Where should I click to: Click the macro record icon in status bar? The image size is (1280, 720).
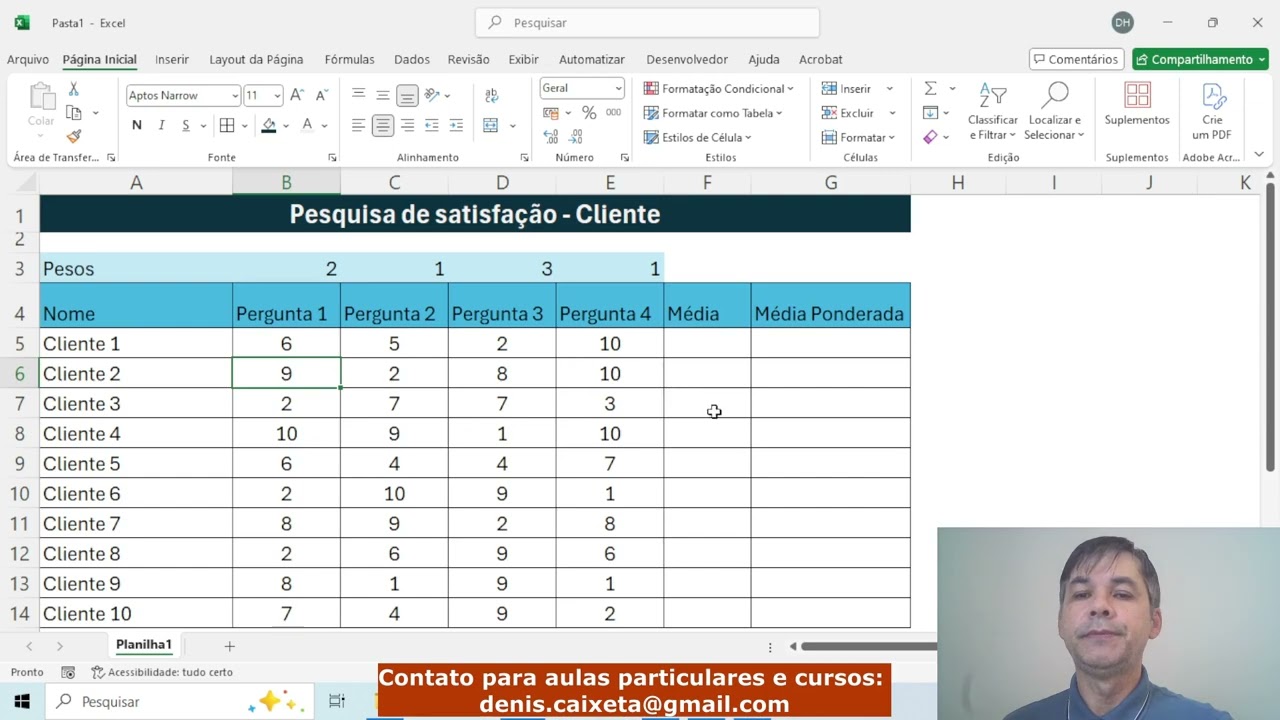(x=68, y=672)
